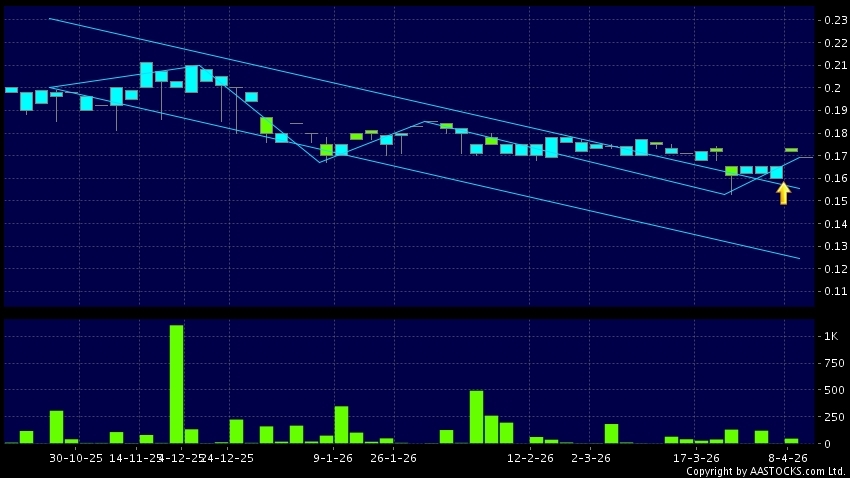Click the 12-2-26 date label
The width and height of the screenshot is (850, 478).
pos(531,457)
